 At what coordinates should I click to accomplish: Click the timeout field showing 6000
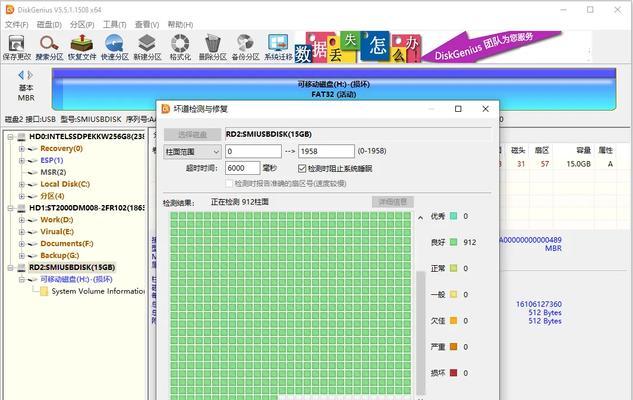242,168
